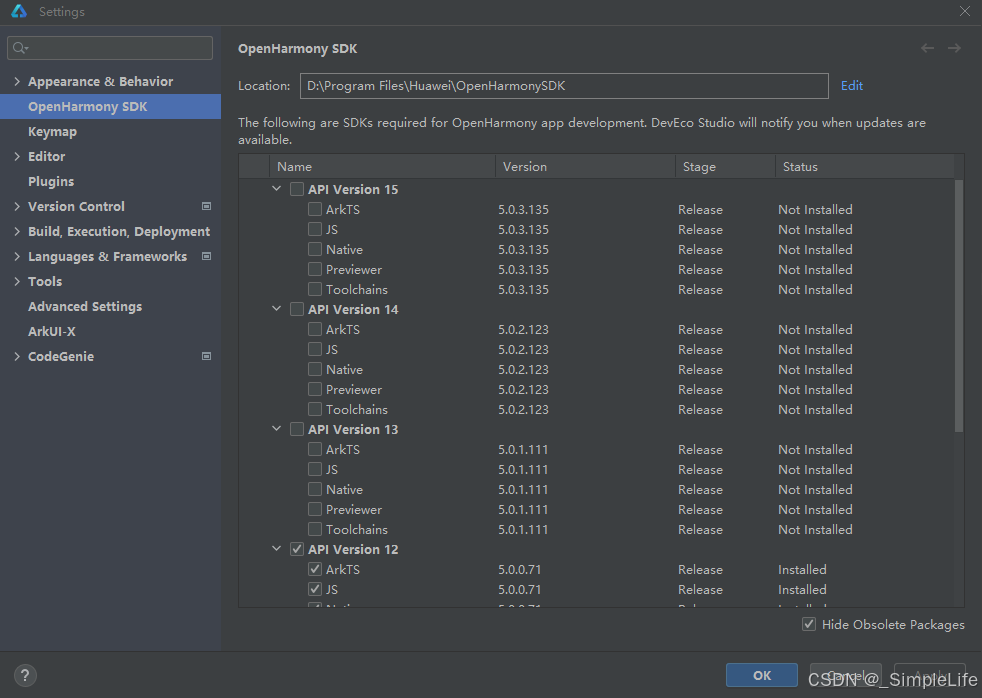Select the Previewer 5.0.1.111 row label

point(354,510)
